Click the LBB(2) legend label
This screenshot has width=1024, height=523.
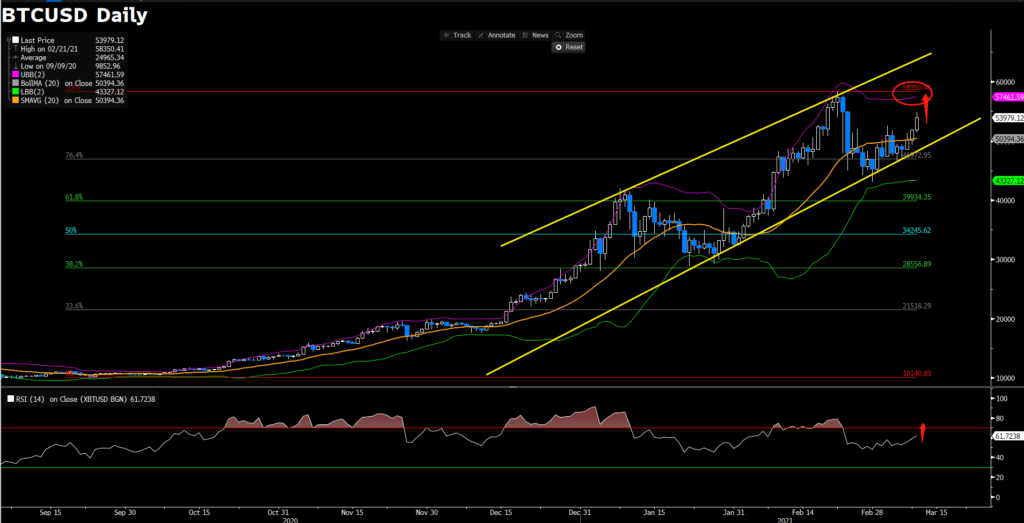(x=31, y=91)
